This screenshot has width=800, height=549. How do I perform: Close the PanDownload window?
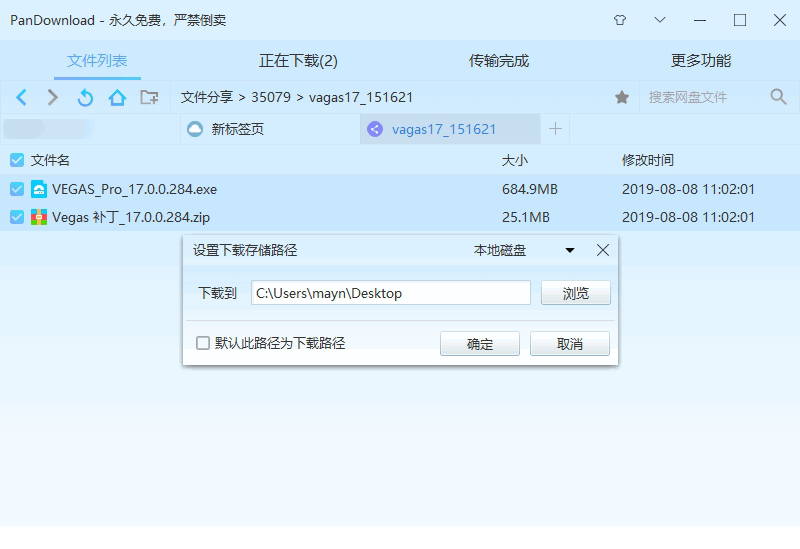point(780,20)
